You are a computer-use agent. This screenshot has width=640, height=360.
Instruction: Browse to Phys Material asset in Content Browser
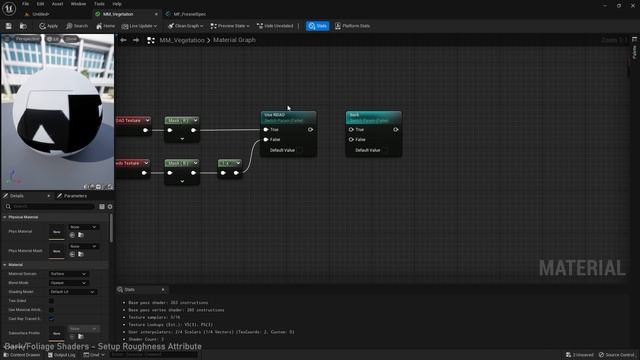click(x=81, y=235)
